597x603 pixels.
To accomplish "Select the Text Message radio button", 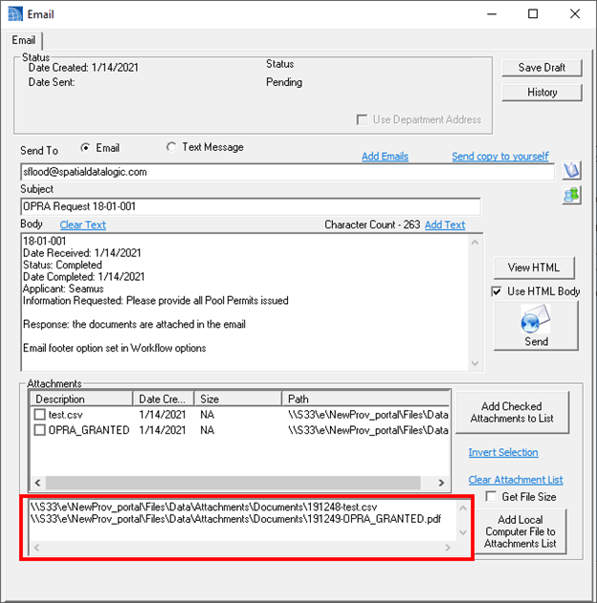I will [171, 147].
